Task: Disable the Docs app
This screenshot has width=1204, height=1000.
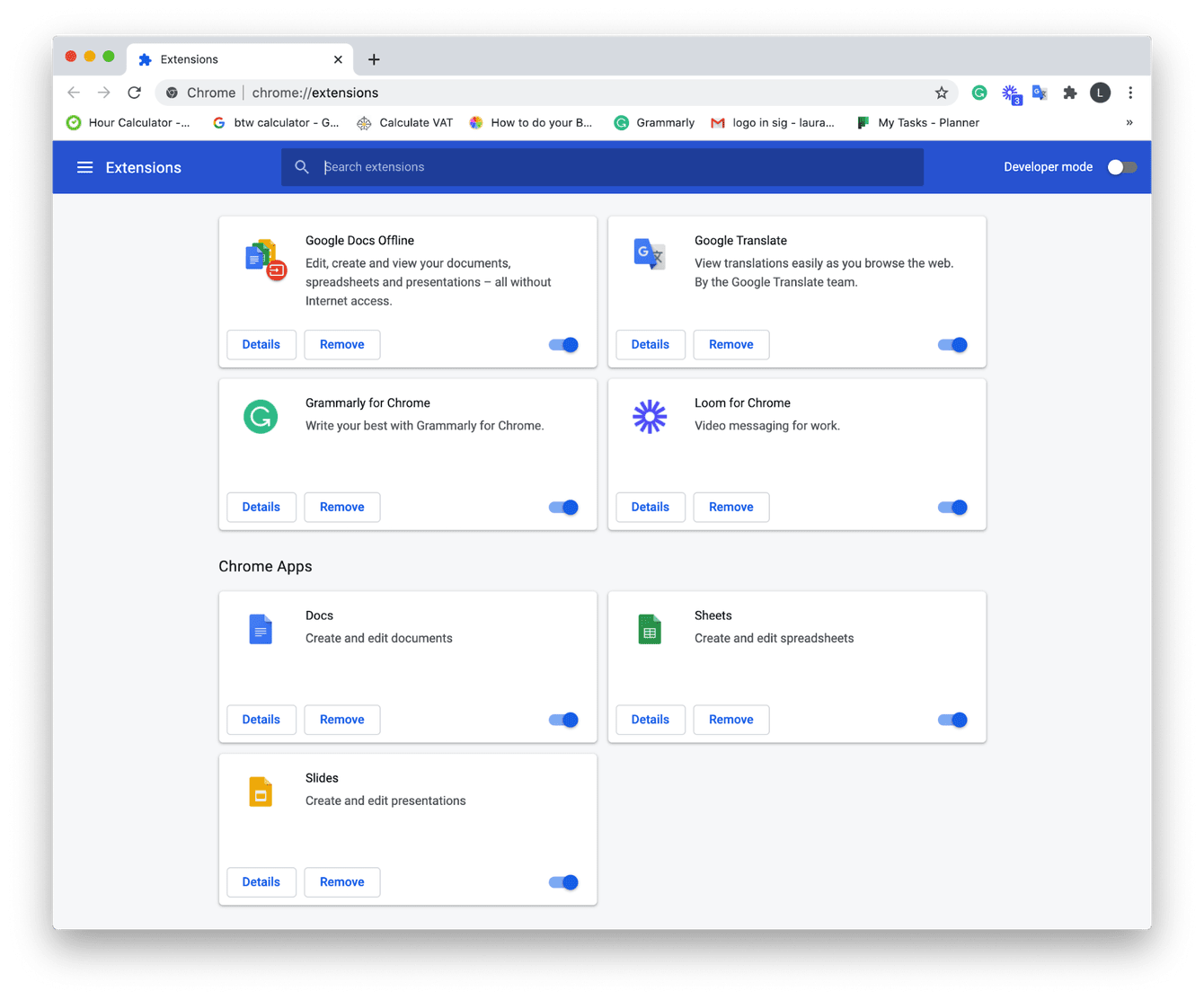Action: pos(563,720)
